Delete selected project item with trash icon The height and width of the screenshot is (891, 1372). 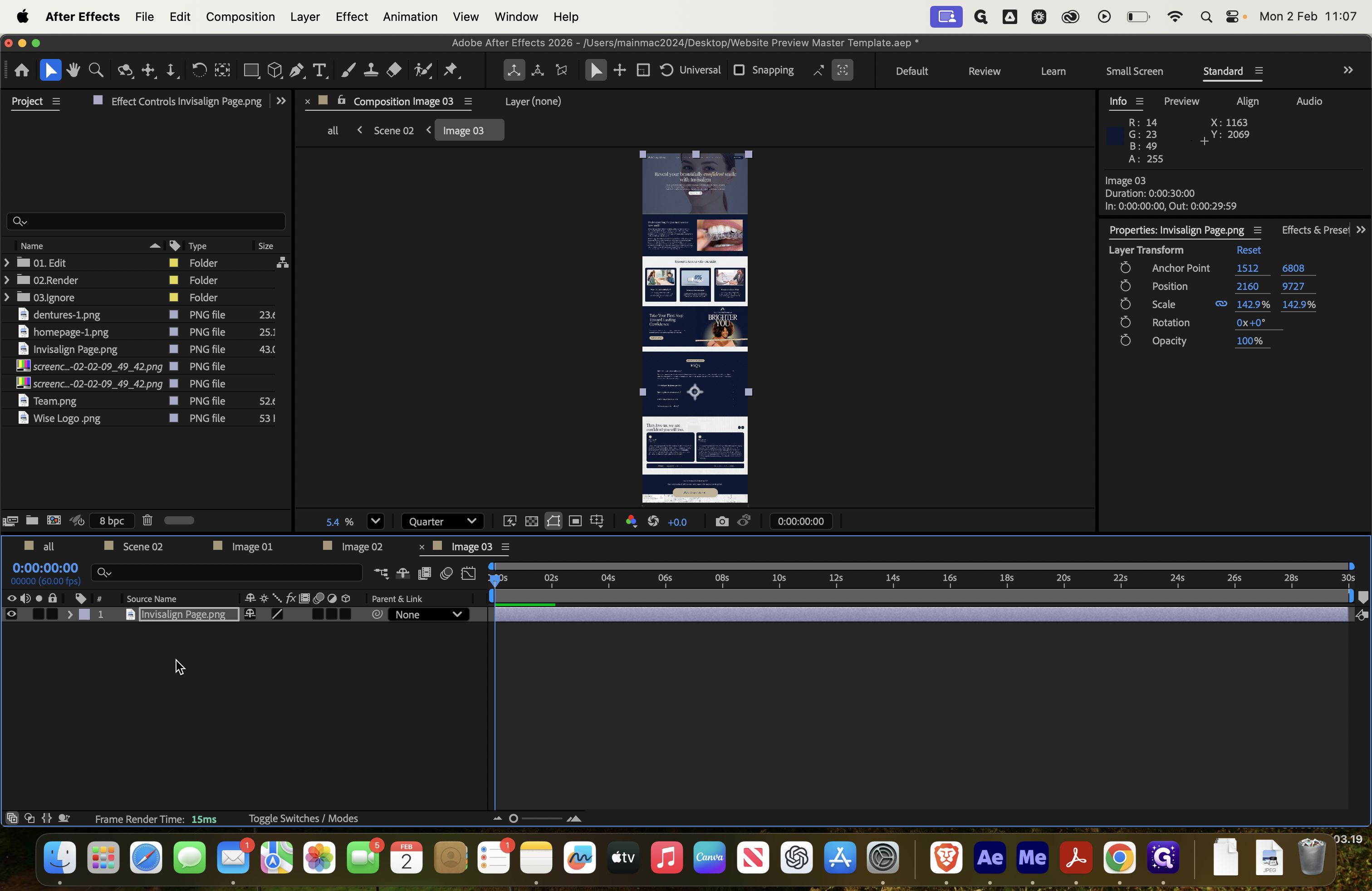[x=147, y=520]
